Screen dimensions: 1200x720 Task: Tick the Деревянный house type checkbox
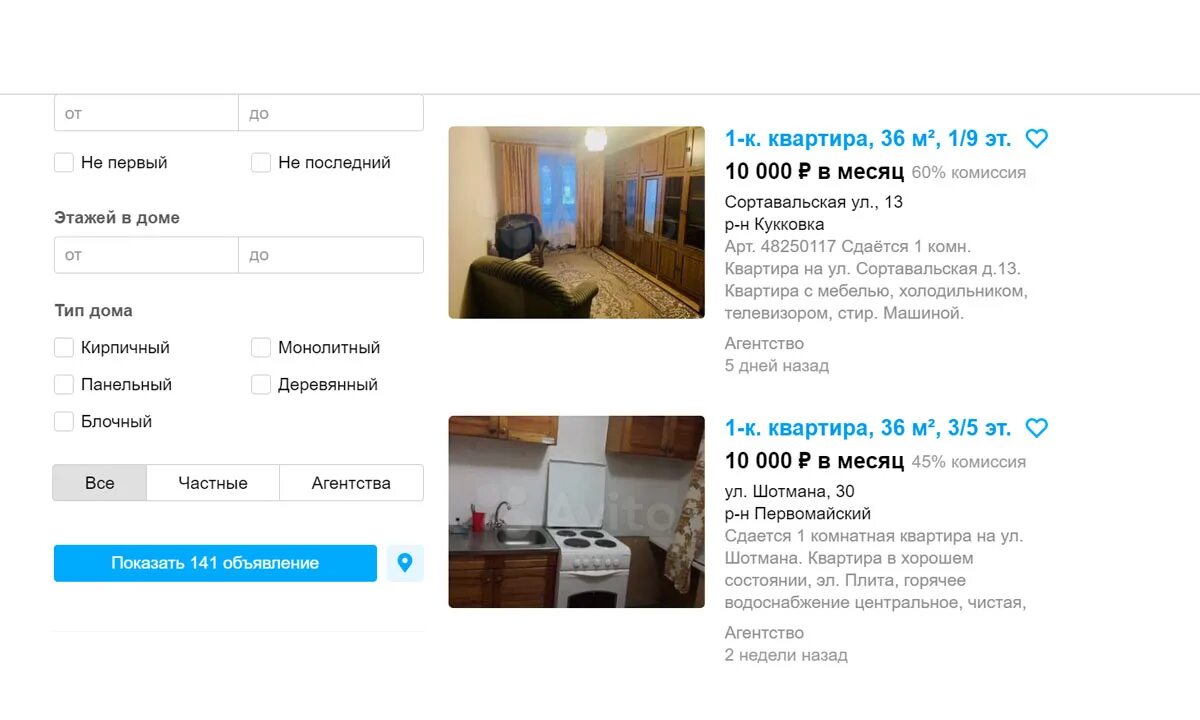tap(261, 385)
